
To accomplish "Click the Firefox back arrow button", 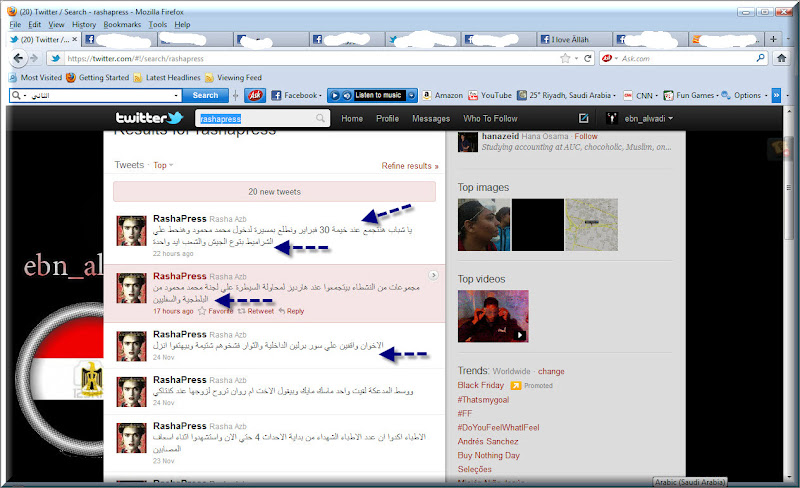I will coord(18,58).
